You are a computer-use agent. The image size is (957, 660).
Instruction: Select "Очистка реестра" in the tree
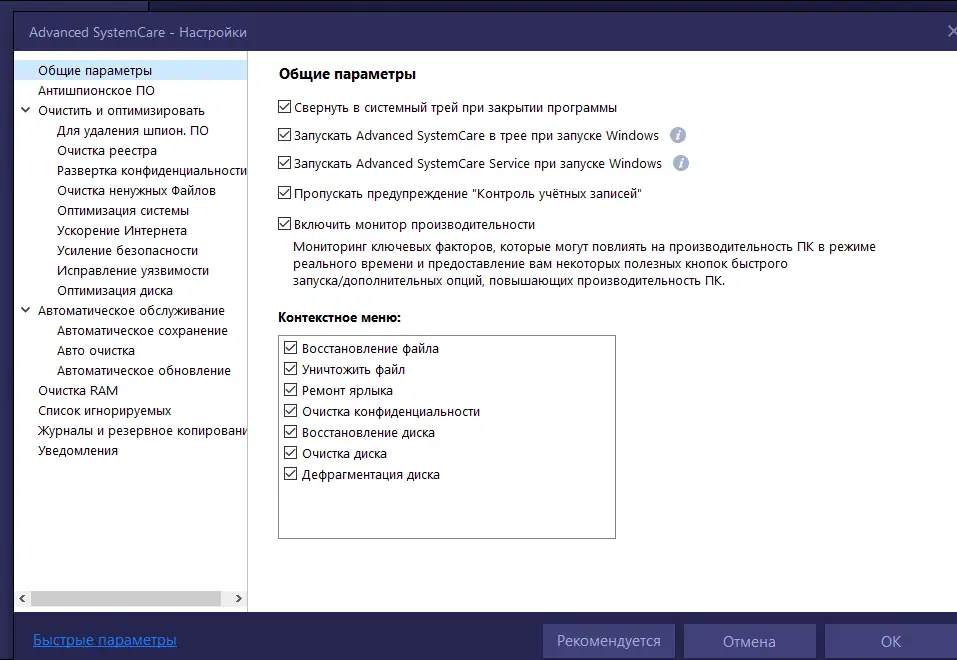107,151
